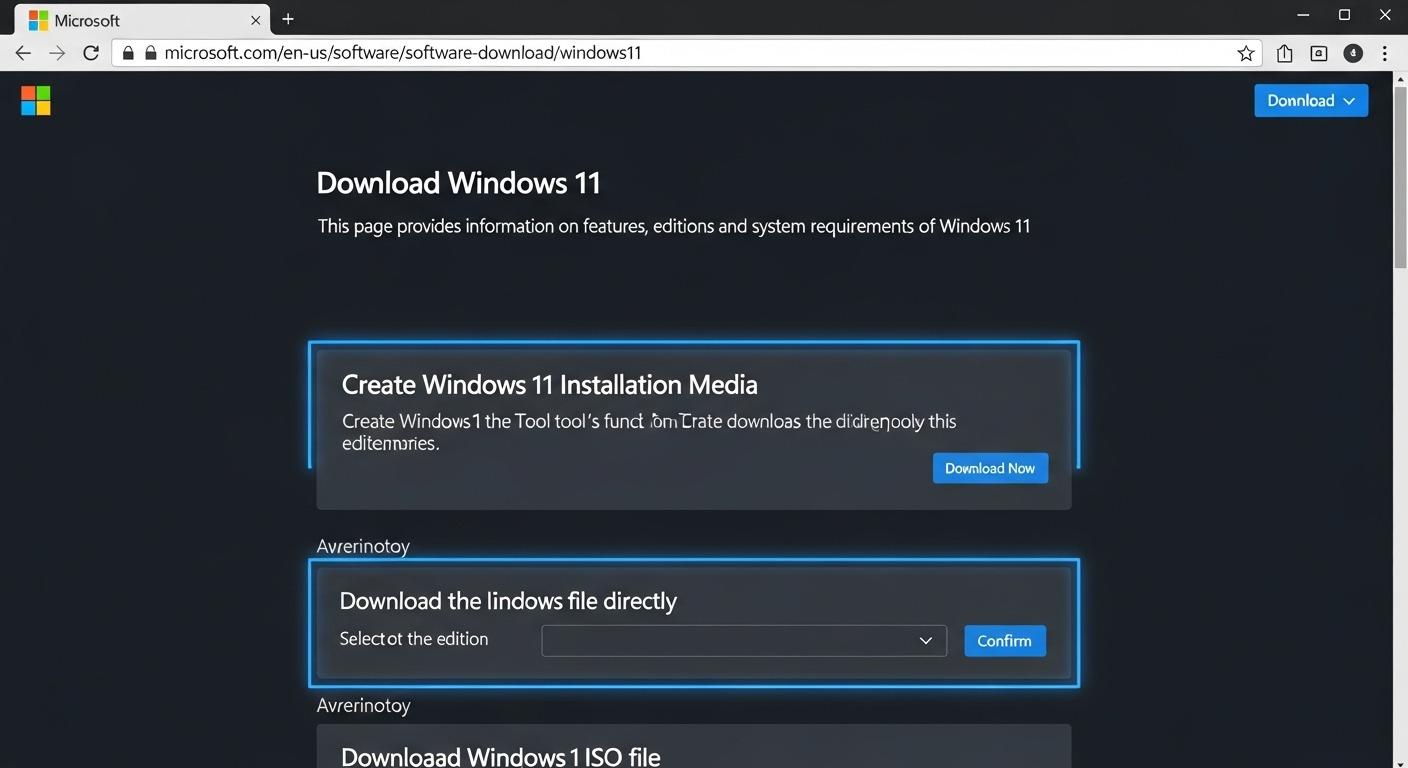
Task: Click Download Now for Installation Media
Action: point(990,468)
